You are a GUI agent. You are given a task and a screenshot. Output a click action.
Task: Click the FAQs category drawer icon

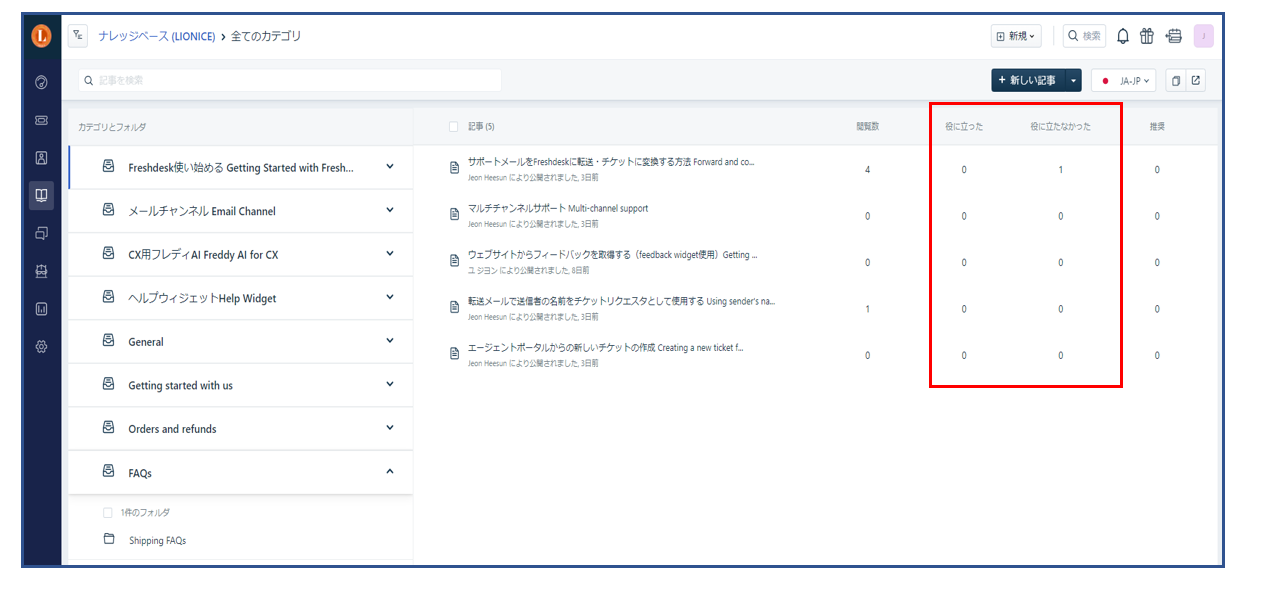[x=108, y=471]
